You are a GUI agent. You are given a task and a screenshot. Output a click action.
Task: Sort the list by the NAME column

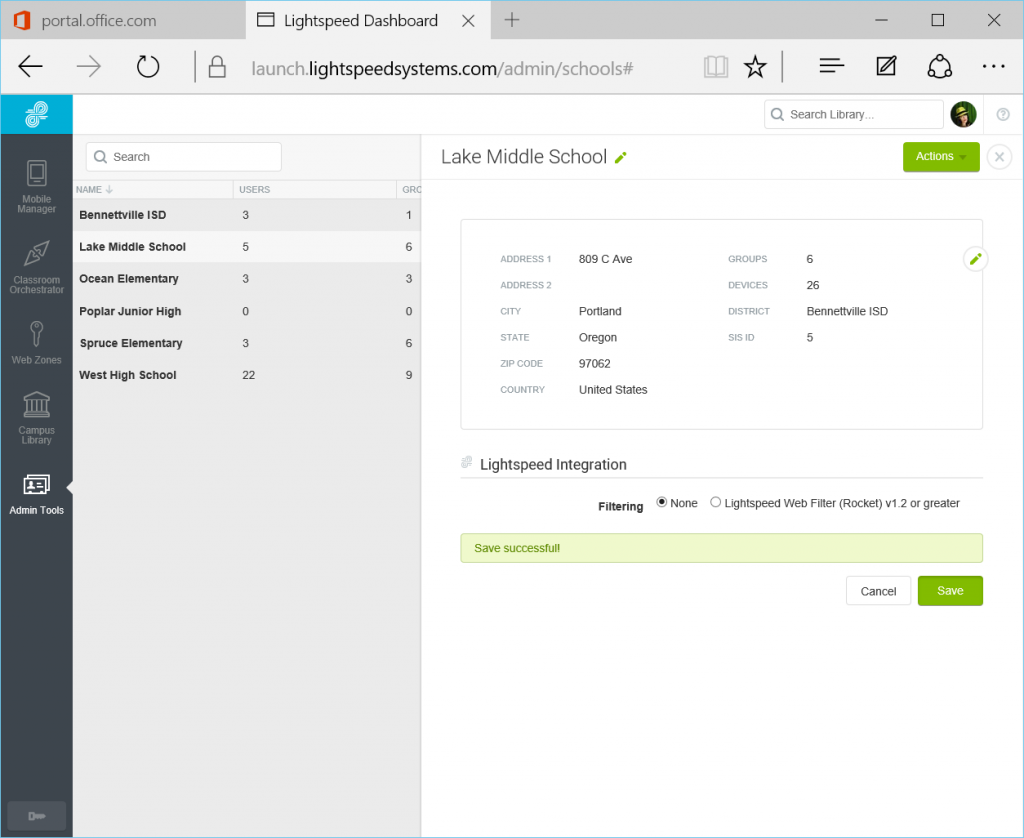[94, 189]
